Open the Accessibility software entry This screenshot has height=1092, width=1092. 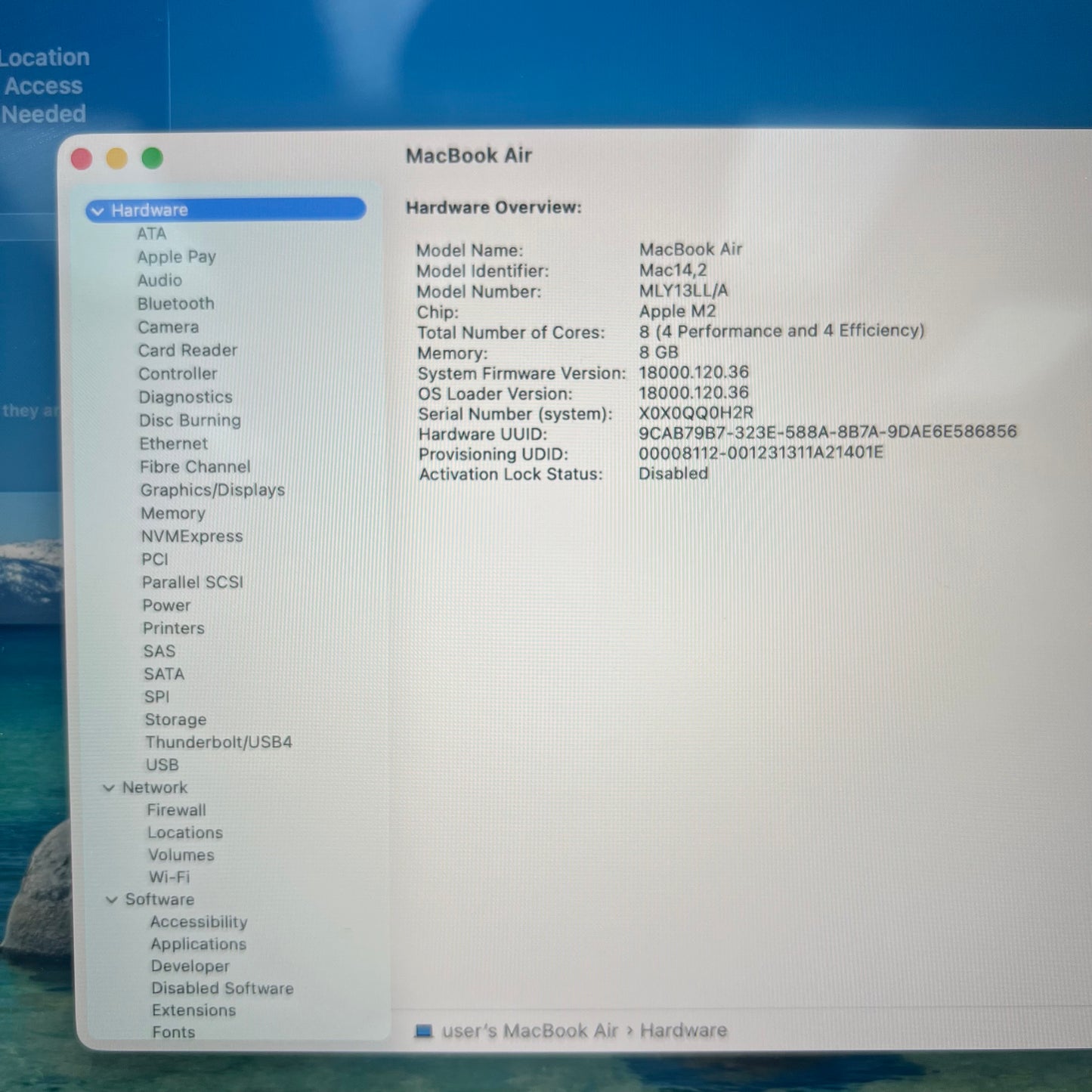pyautogui.click(x=199, y=922)
